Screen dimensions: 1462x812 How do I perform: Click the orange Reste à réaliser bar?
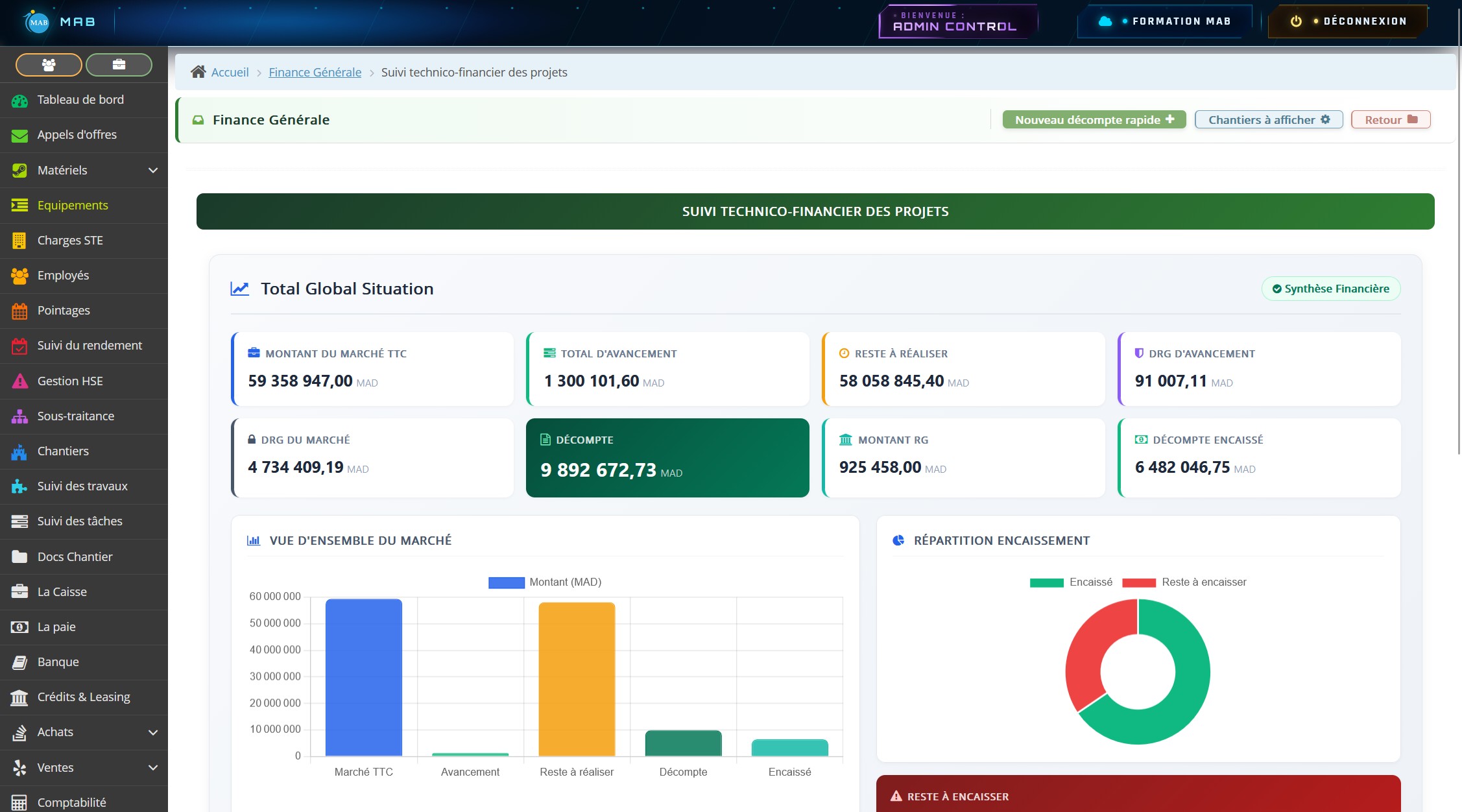[x=577, y=679]
